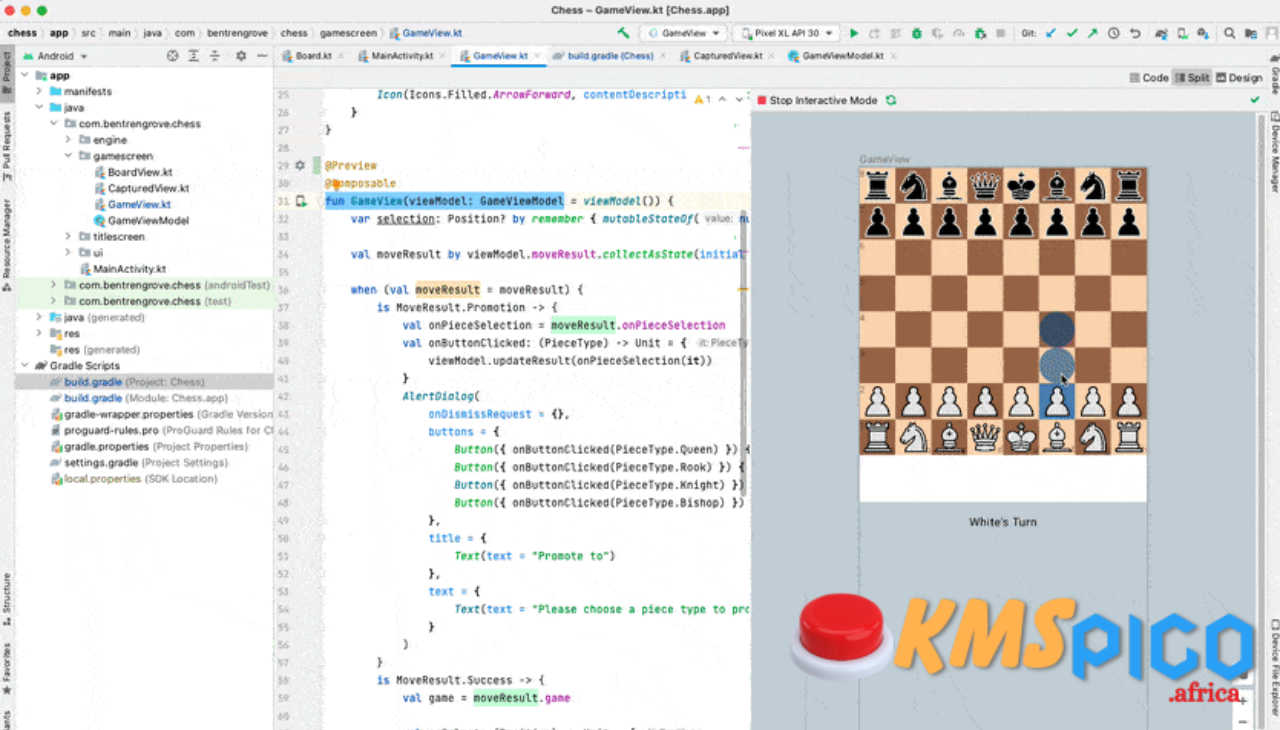
Task: Switch editor to Code view mode
Action: 1149,77
